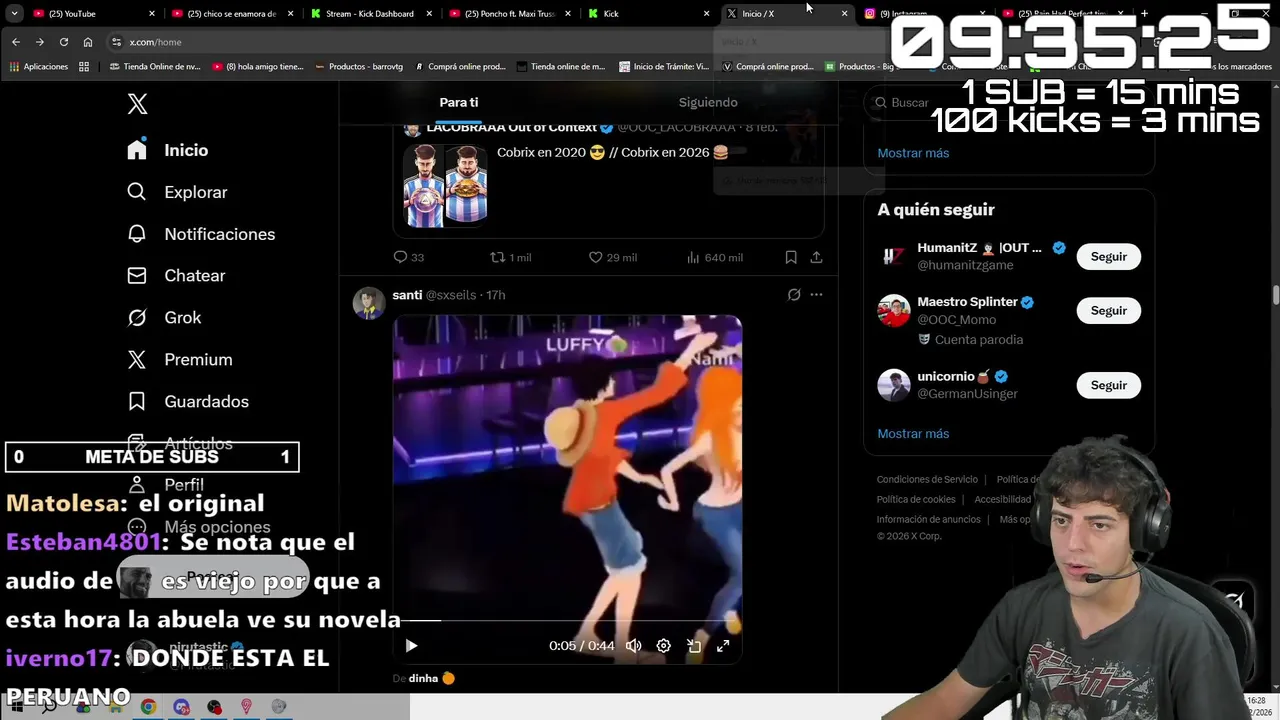Reply to Cobrix post with 33 comments
This screenshot has width=1280, height=720.
tap(408, 257)
